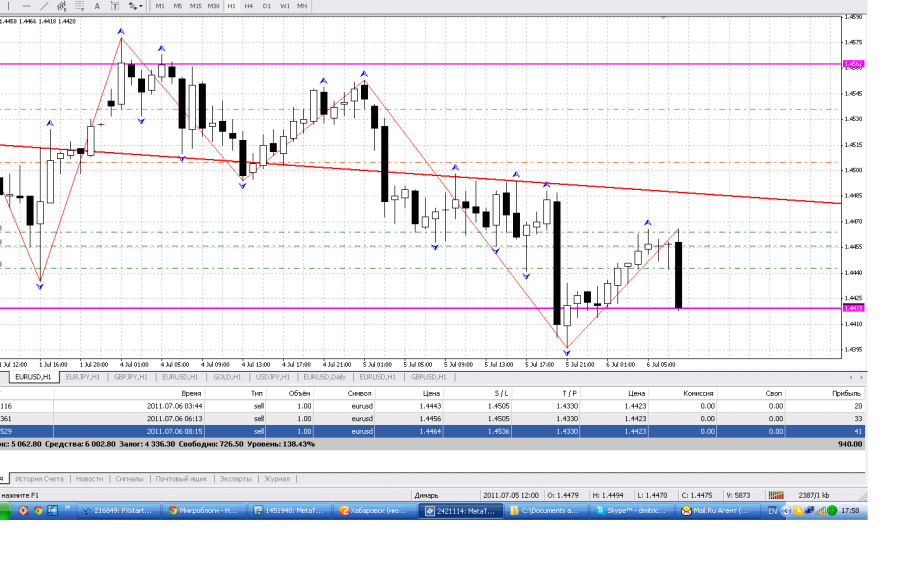This screenshot has height=570, width=912.
Task: Toggle the H4 timeframe button
Action: tap(249, 6)
